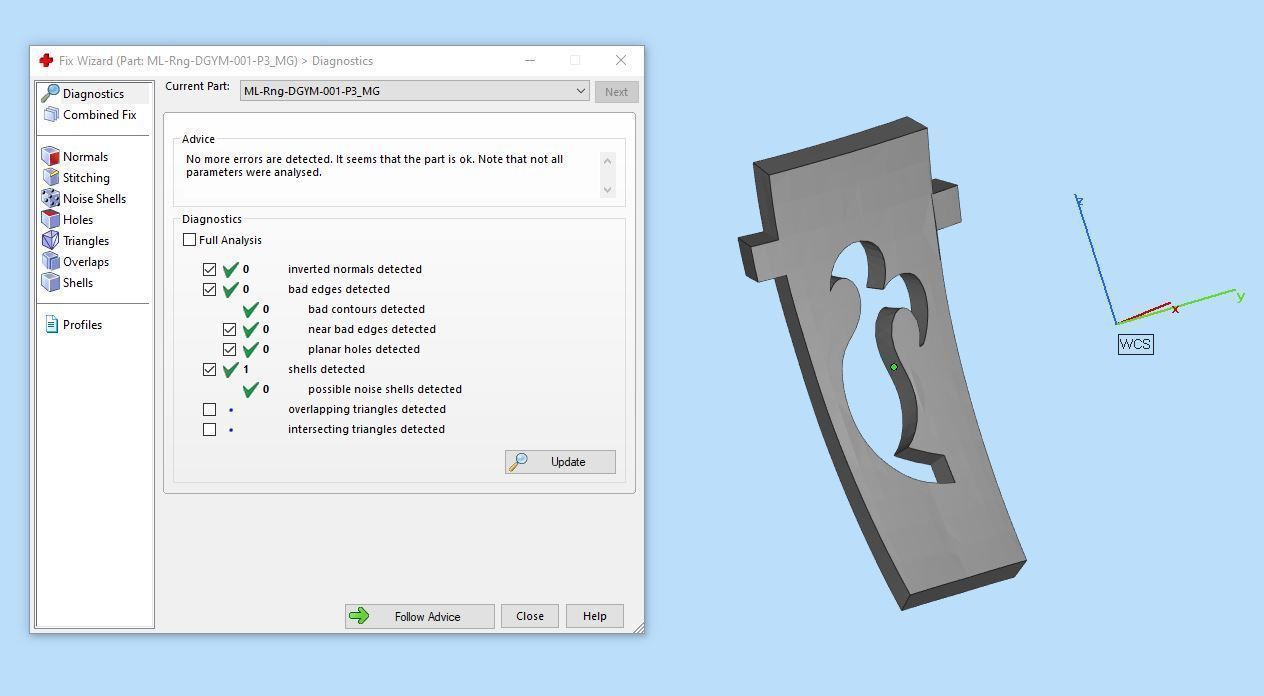Uncheck the bad edges detected checkbox
Image resolution: width=1264 pixels, height=696 pixels.
[x=209, y=289]
